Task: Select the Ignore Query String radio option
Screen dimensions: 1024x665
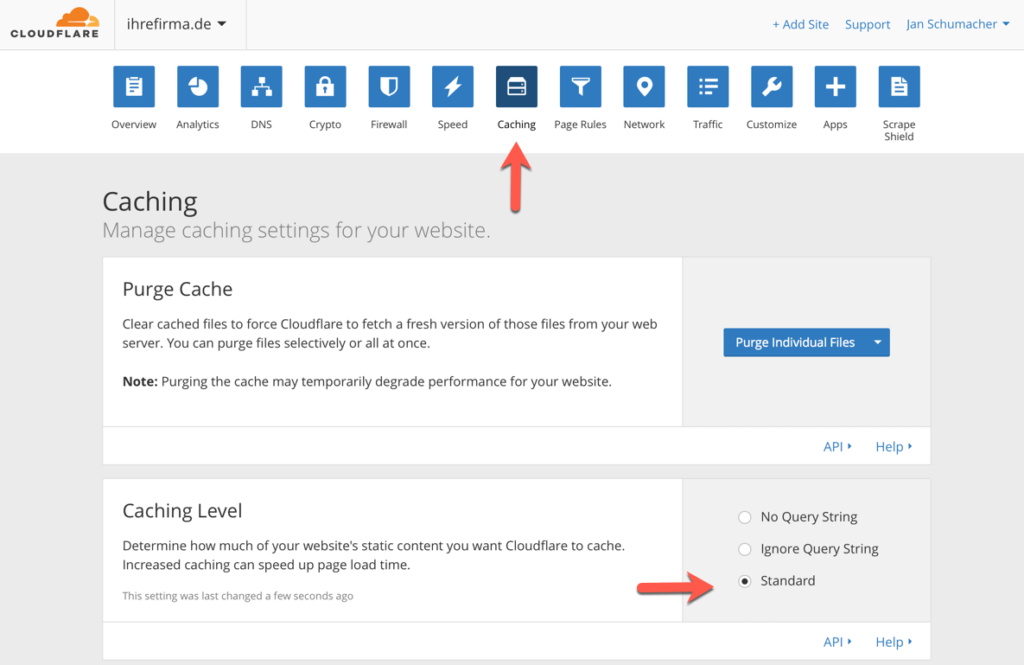Action: point(744,549)
